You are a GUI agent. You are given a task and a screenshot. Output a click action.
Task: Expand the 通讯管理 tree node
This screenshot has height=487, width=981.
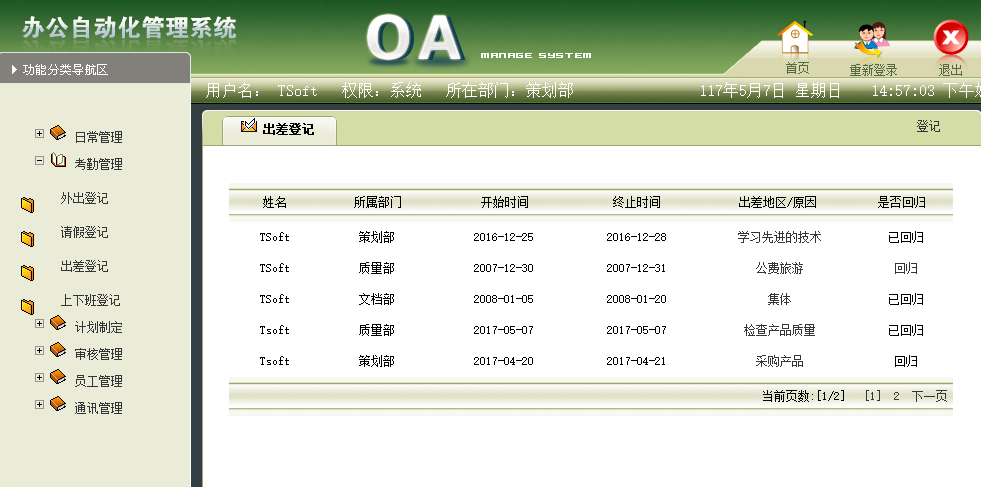pos(39,404)
